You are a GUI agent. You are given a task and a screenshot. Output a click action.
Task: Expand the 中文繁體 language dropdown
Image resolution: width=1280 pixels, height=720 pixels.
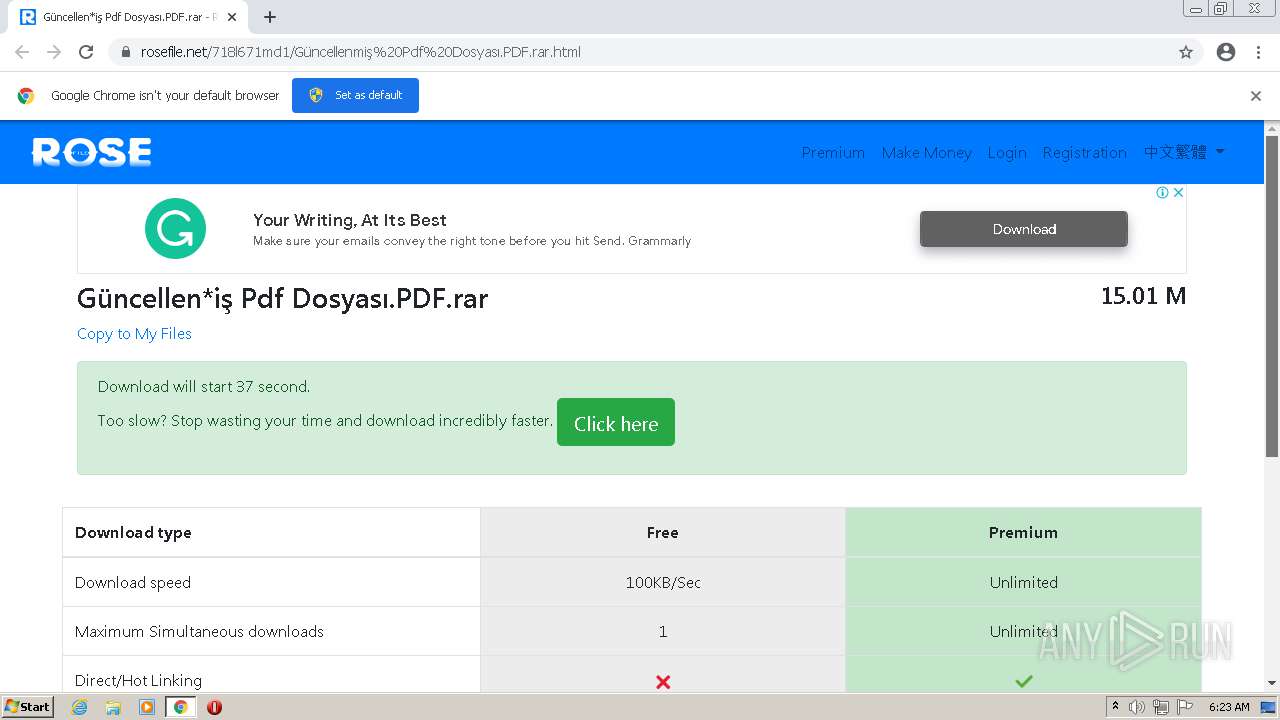[x=1185, y=152]
